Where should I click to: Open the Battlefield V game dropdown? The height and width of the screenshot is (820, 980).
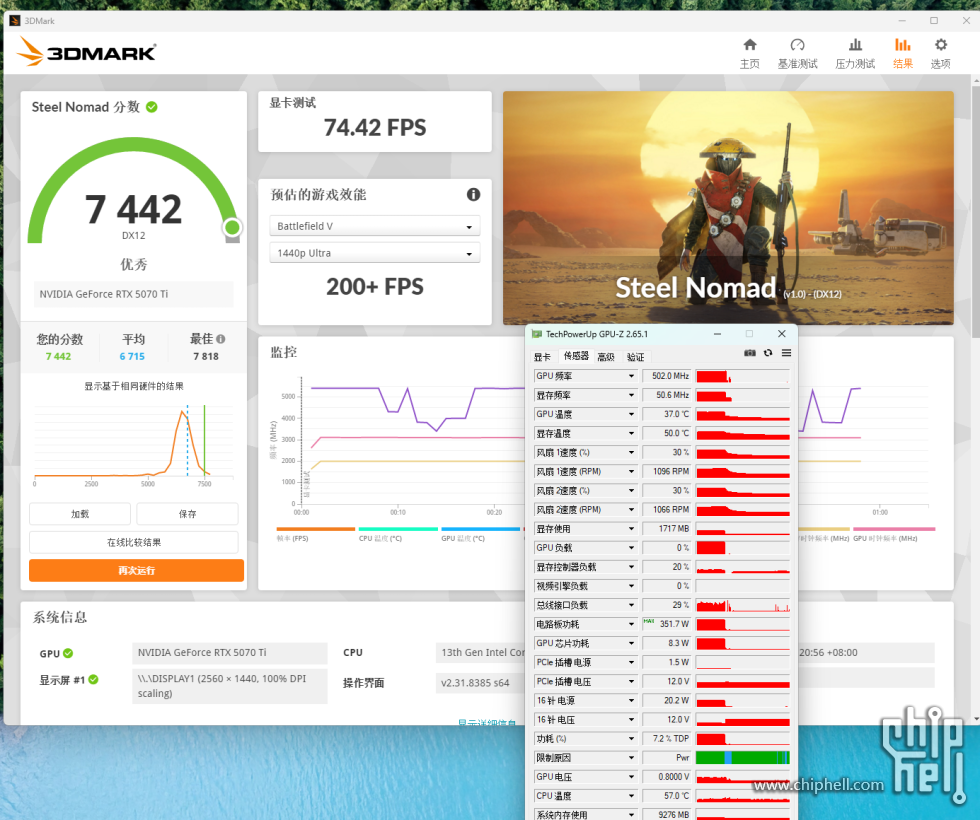coord(374,226)
